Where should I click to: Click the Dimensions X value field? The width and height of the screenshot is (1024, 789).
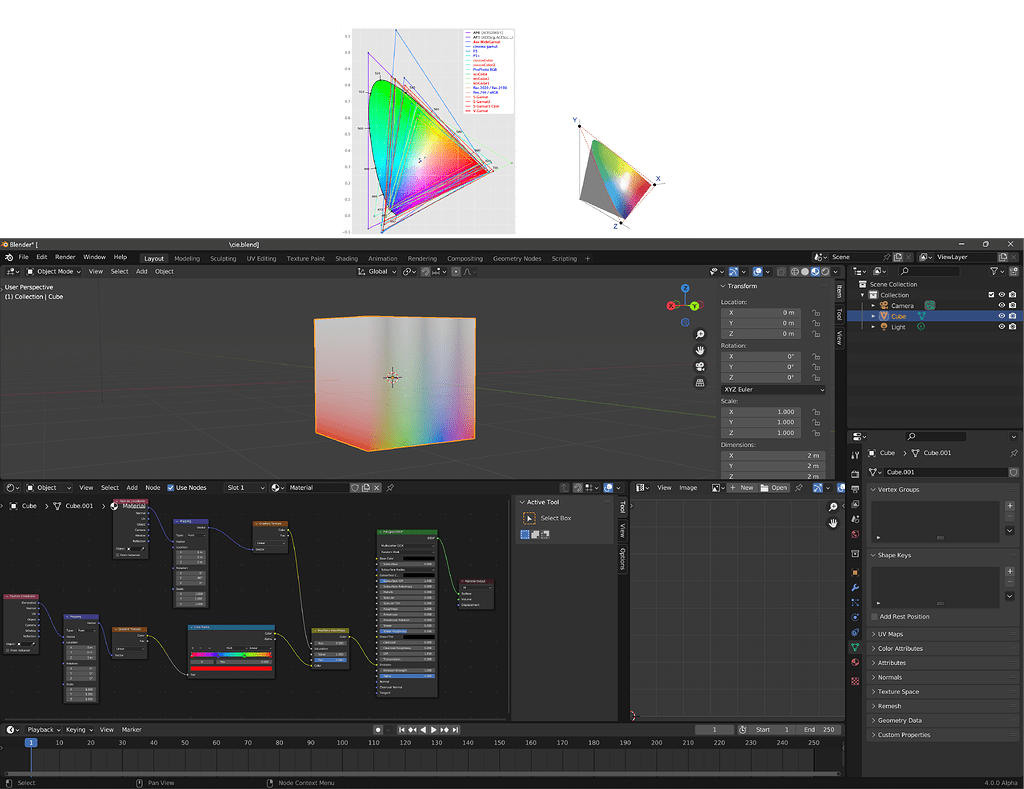tap(773, 455)
